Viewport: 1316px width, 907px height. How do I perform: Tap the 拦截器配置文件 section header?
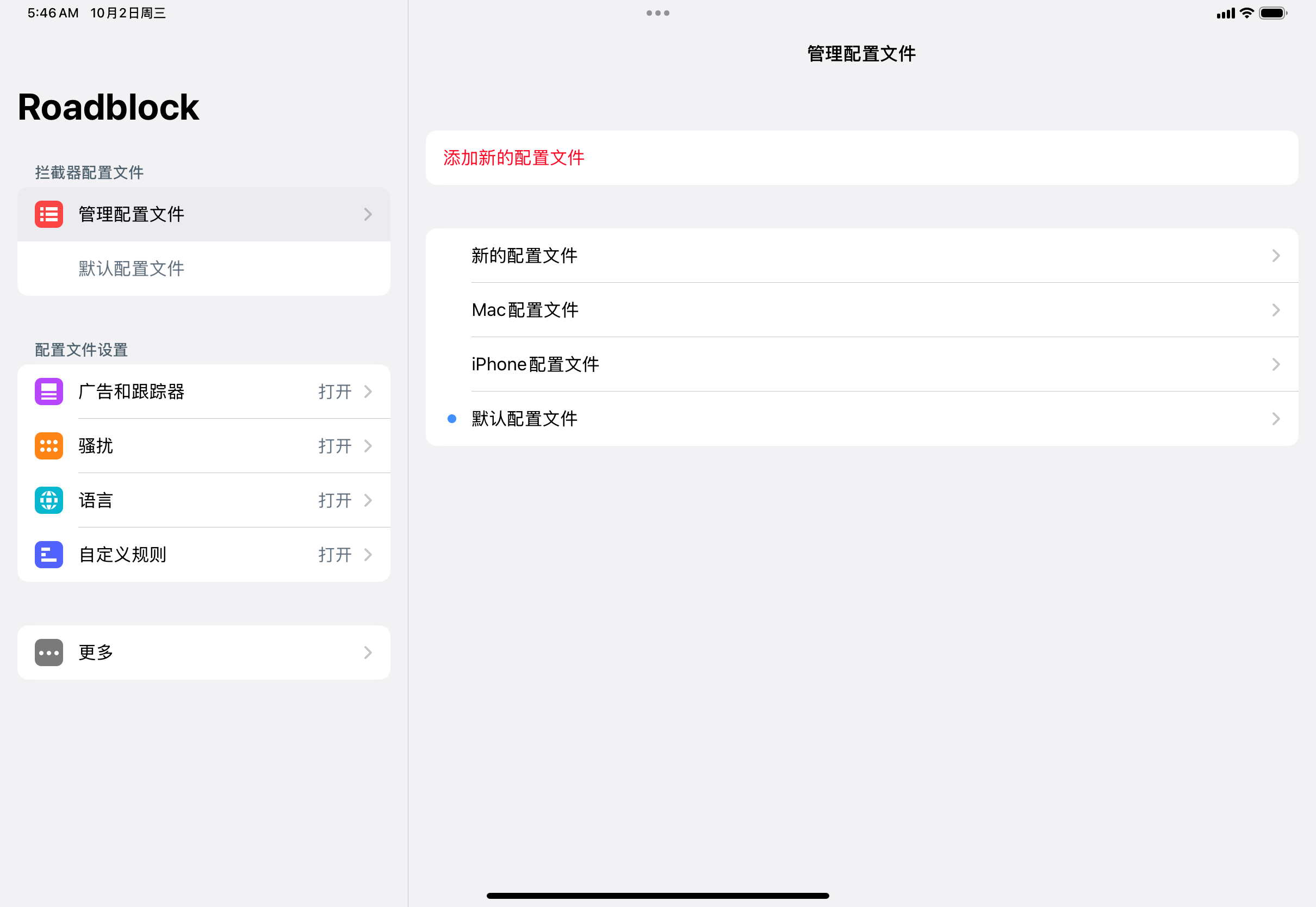point(89,172)
